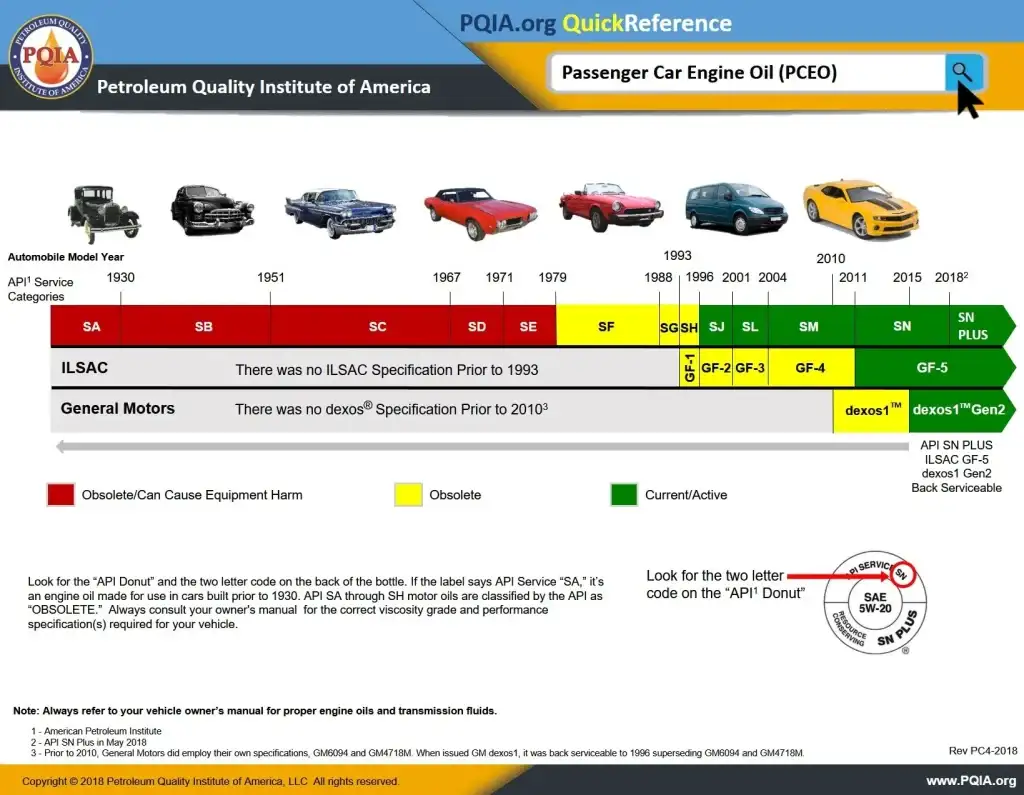Click the green Current/Active legend swatch
The image size is (1024, 795).
[x=624, y=495]
